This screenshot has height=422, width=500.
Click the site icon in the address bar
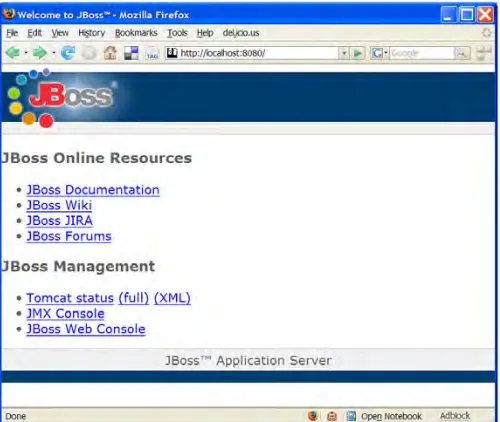(172, 53)
